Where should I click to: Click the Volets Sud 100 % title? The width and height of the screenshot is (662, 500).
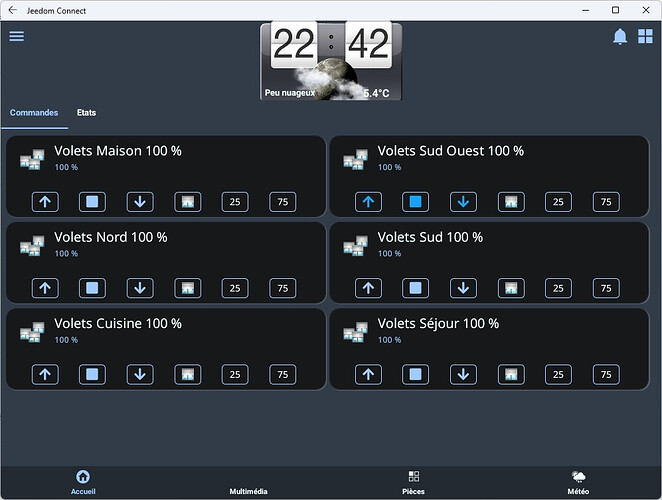430,237
